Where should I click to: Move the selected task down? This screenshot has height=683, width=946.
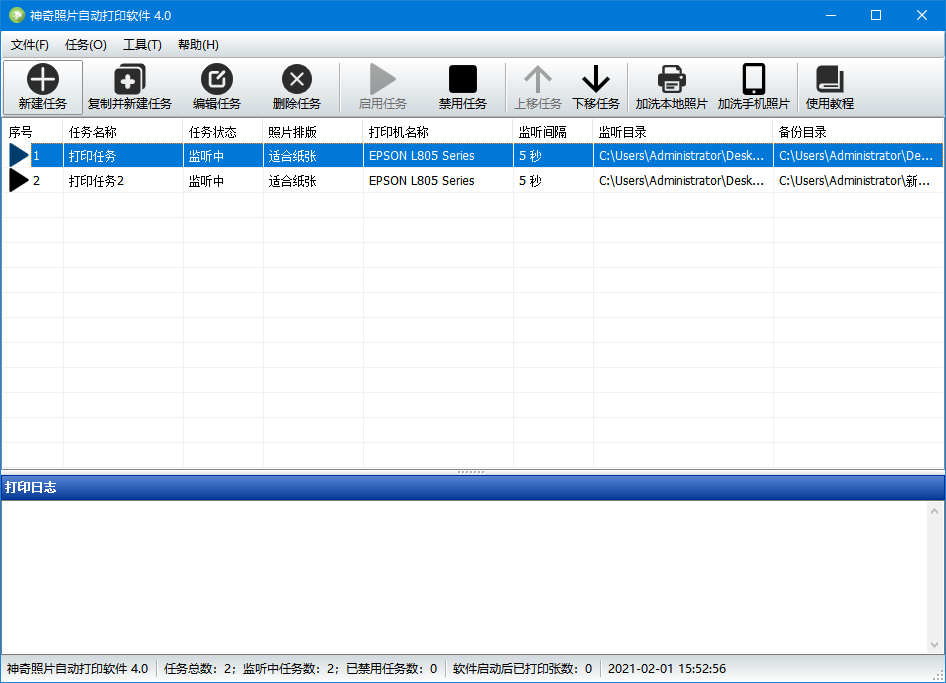point(595,86)
